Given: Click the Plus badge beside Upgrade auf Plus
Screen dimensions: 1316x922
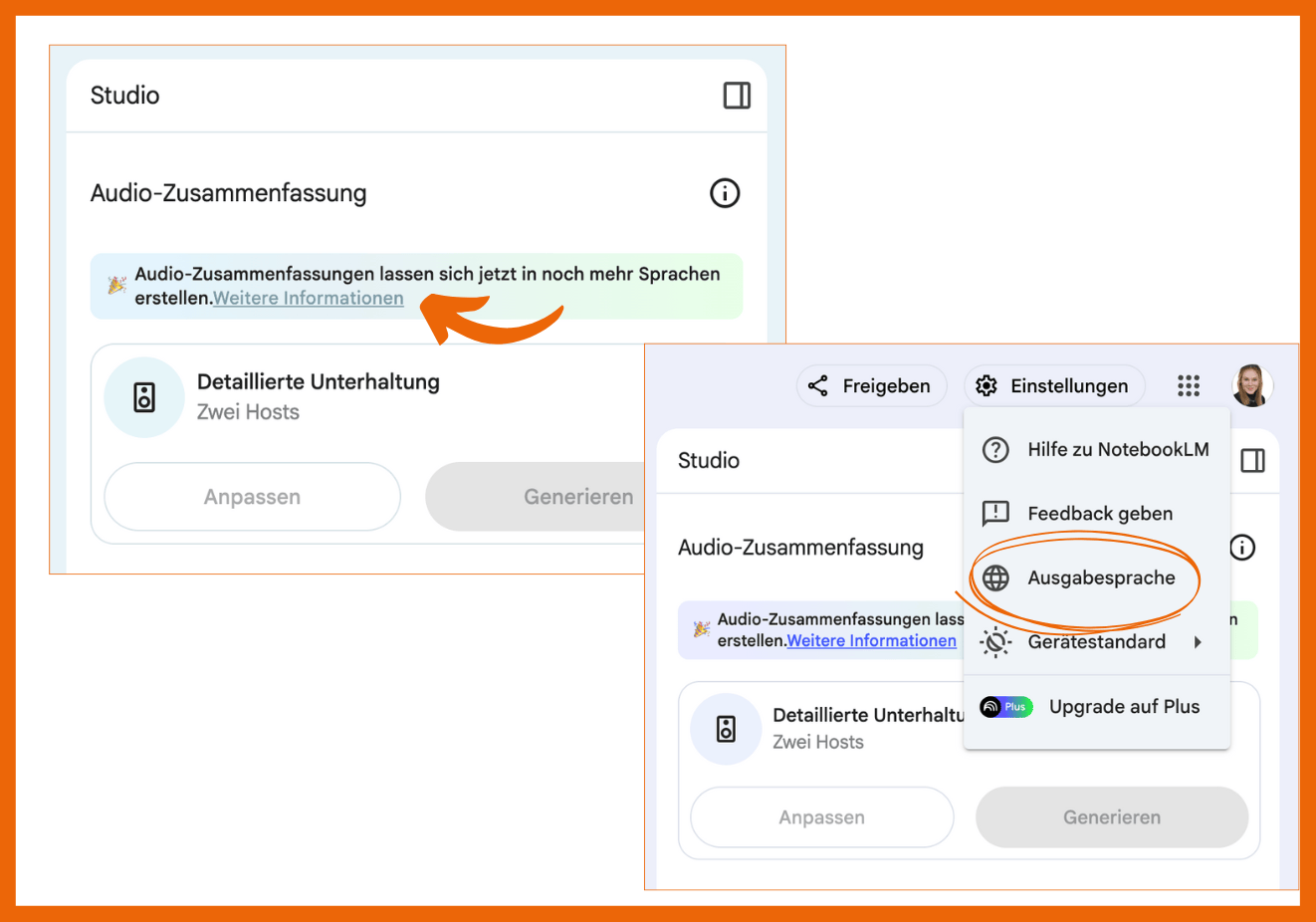Looking at the screenshot, I should (x=1006, y=707).
